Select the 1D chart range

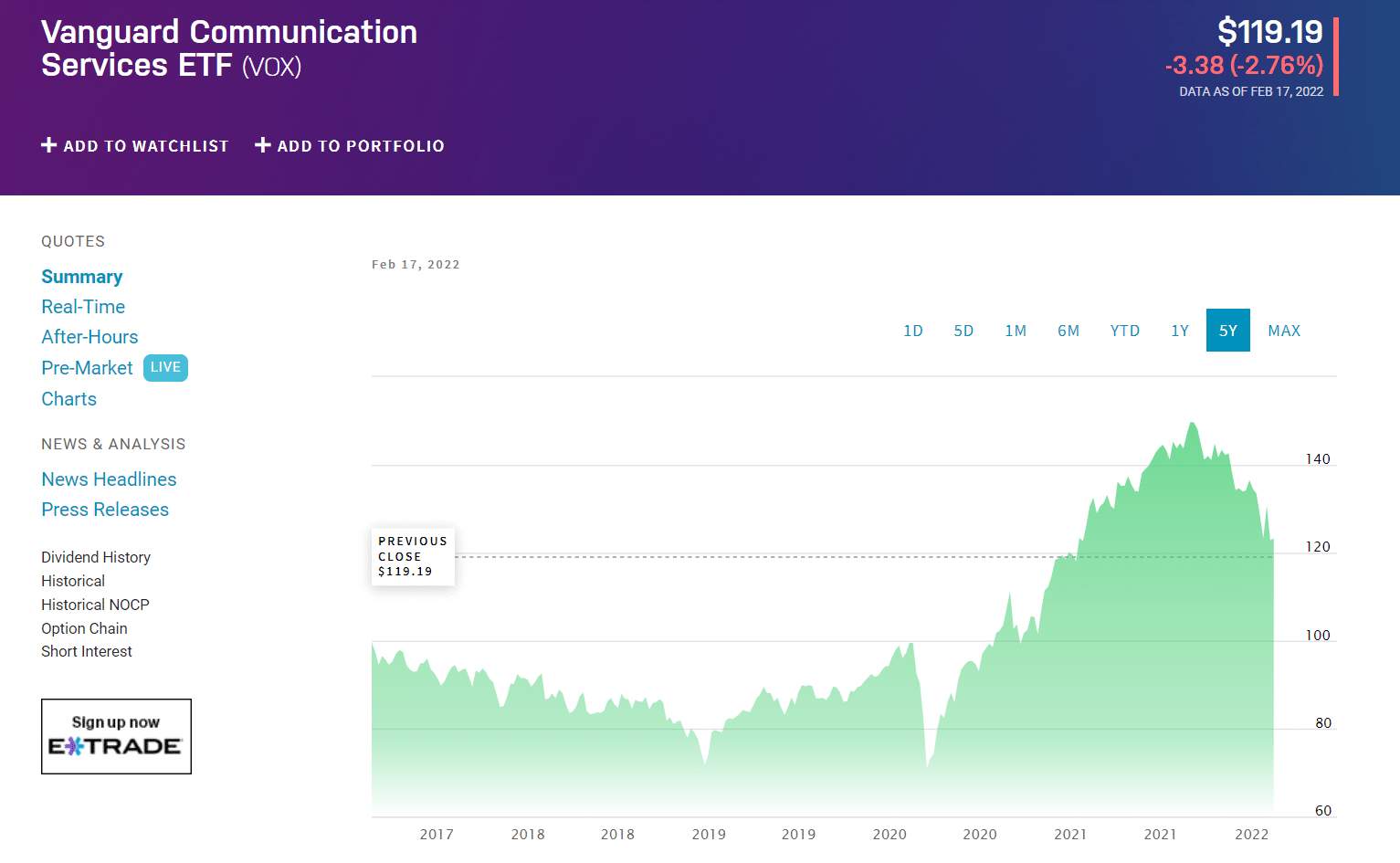click(913, 331)
